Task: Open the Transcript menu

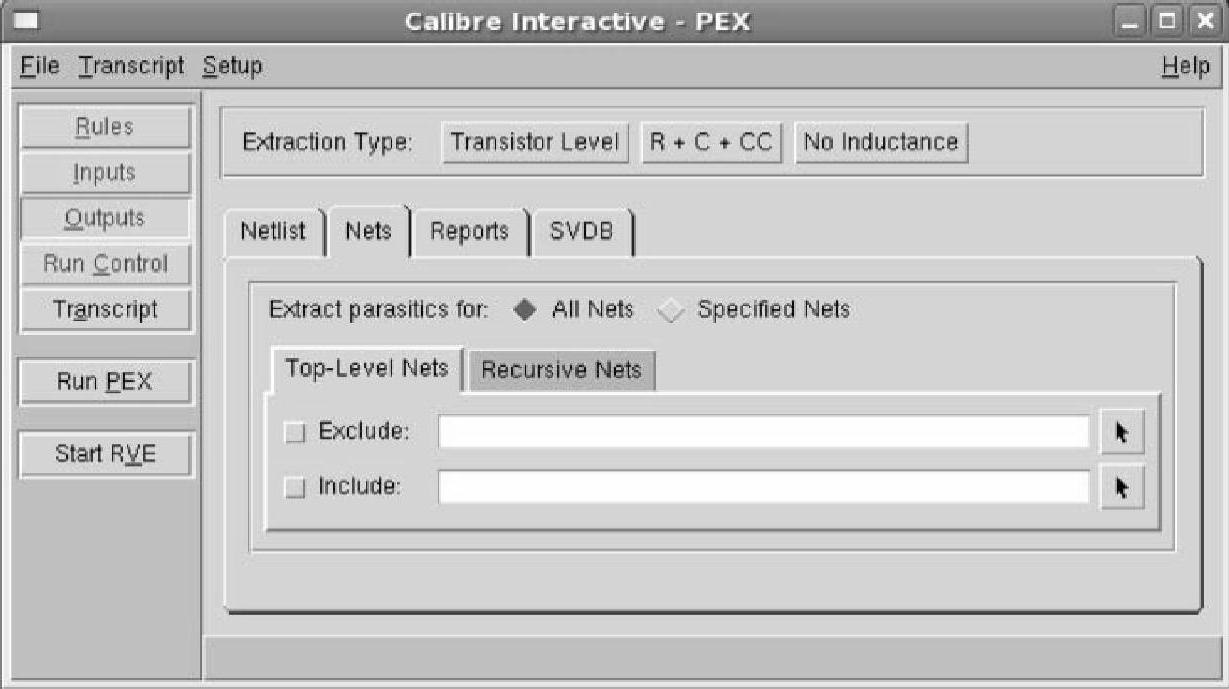Action: coord(132,67)
